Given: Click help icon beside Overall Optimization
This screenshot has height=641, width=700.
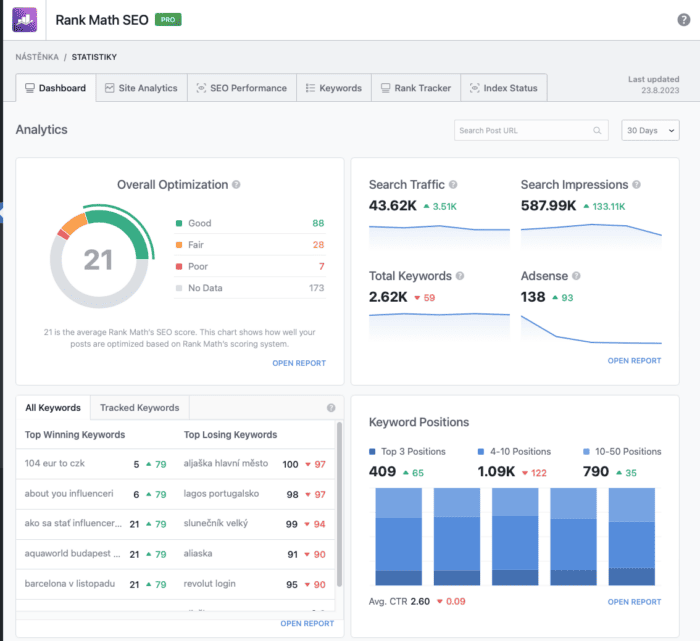Looking at the screenshot, I should [x=237, y=185].
